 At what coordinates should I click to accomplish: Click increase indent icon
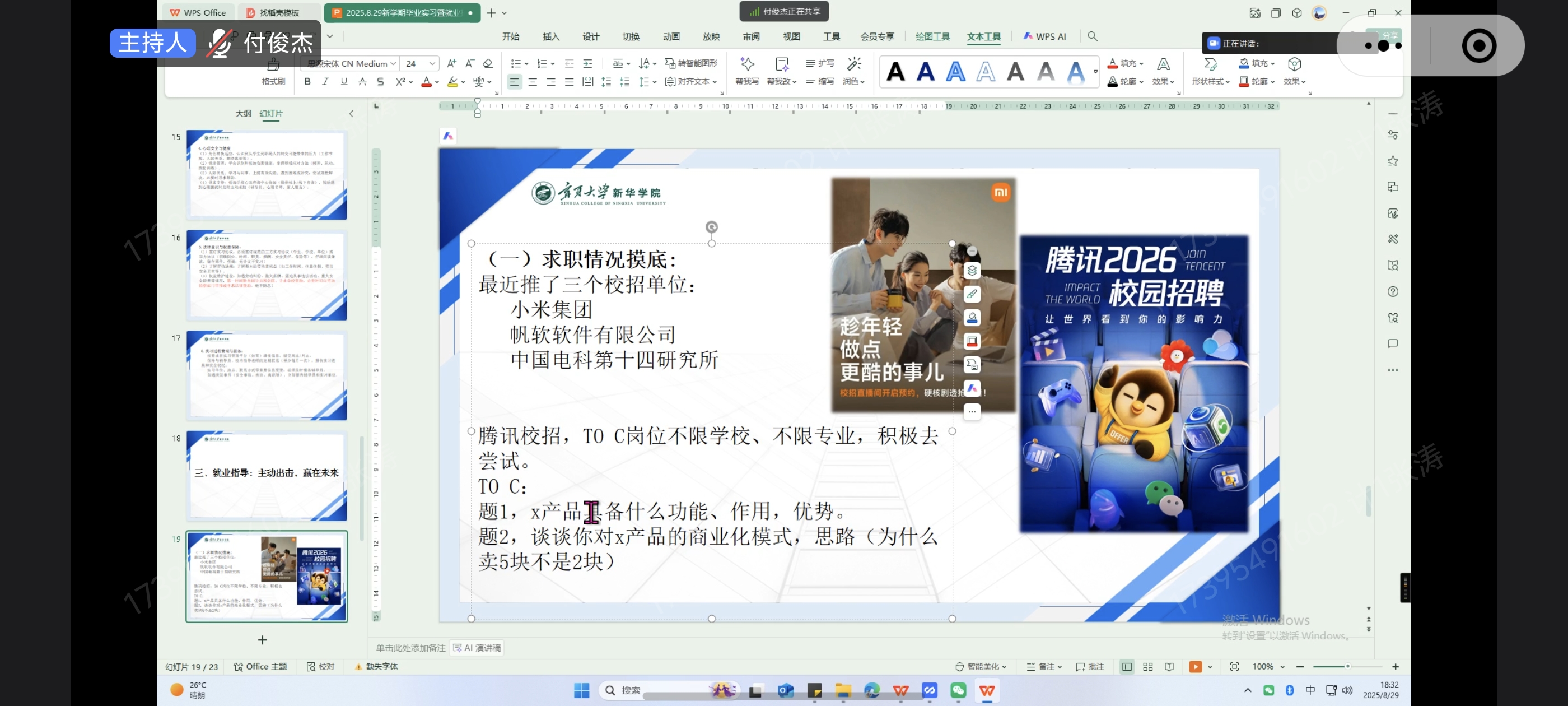point(587,63)
